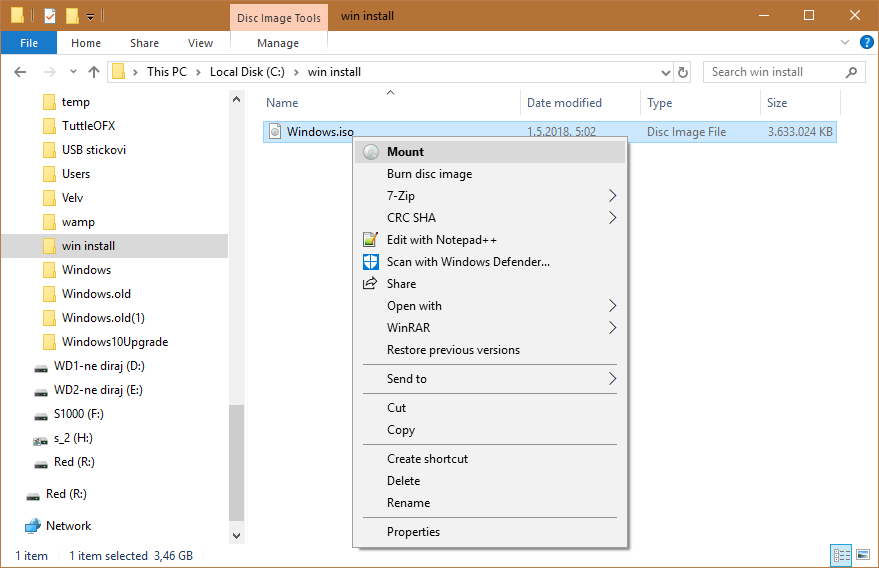Open the Windows10Upgrade folder in tree

pyautogui.click(x=114, y=342)
